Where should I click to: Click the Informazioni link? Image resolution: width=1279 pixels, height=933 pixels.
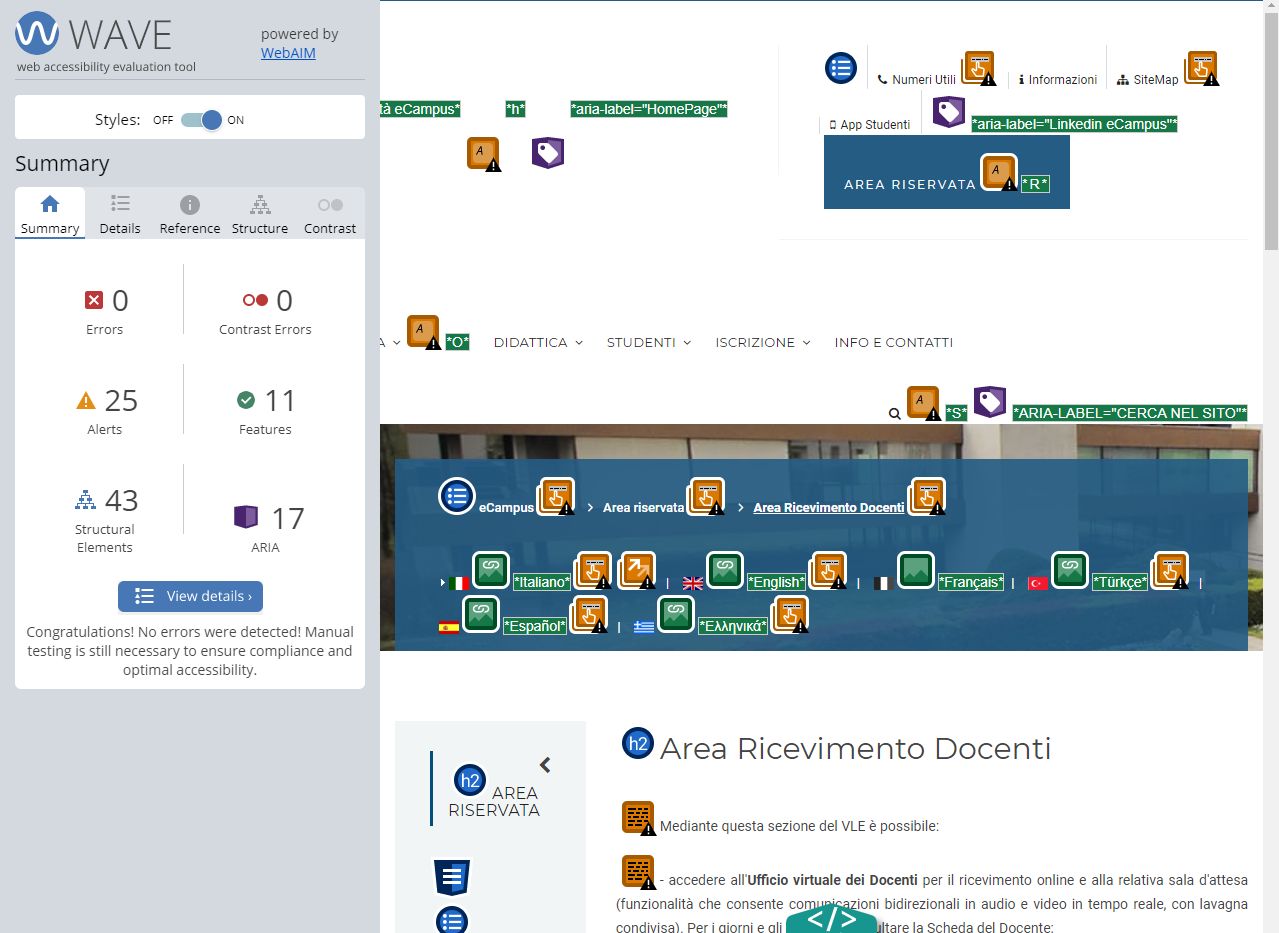point(1058,80)
